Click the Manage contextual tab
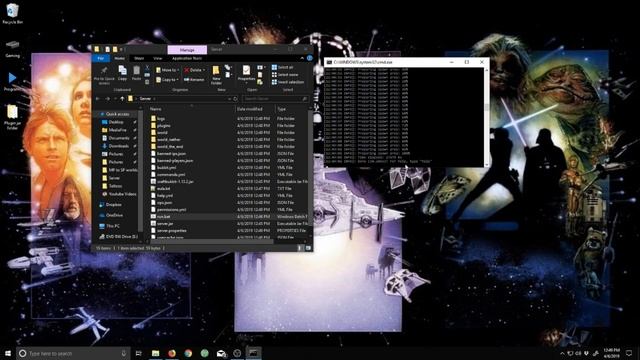The image size is (640, 360). coord(187,50)
